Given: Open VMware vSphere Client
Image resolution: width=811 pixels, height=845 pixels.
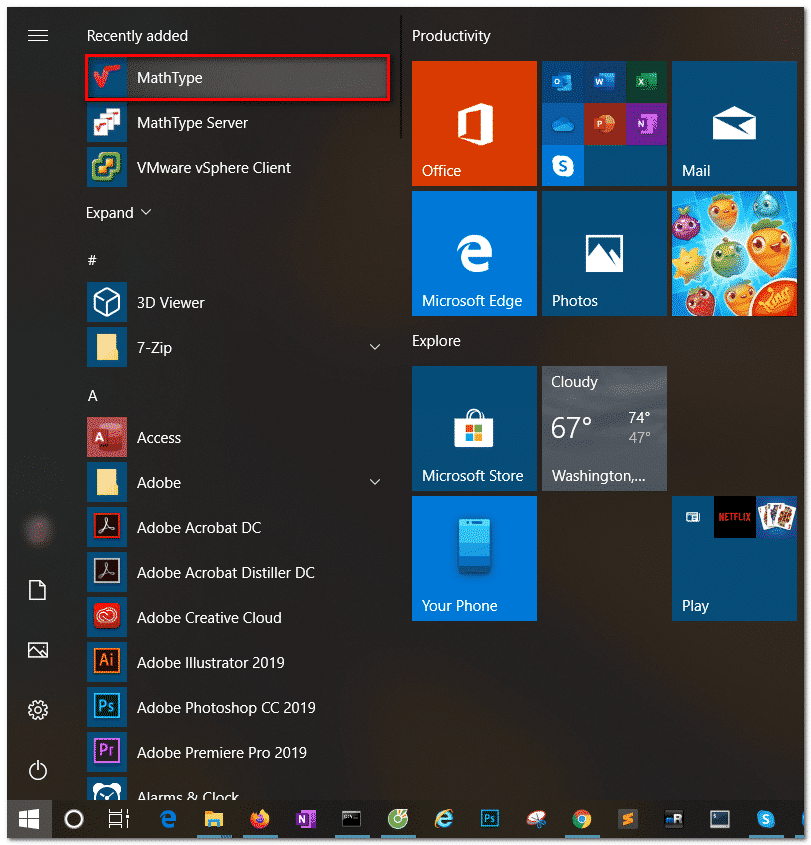Looking at the screenshot, I should click(213, 168).
